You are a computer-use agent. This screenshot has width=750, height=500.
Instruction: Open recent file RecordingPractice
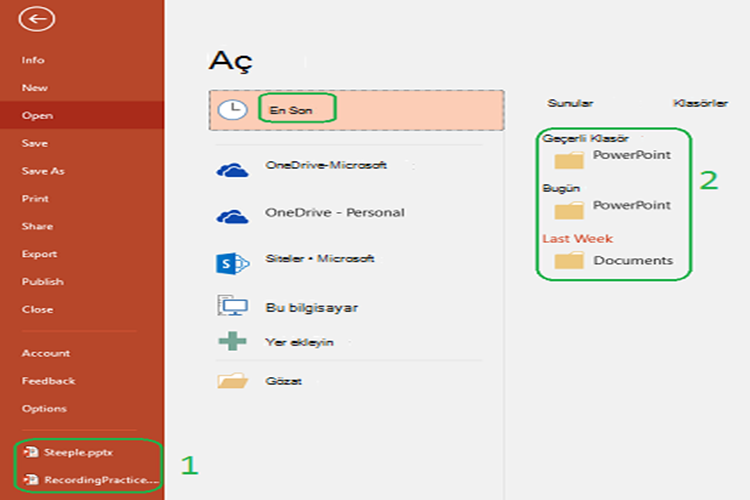coord(101,480)
